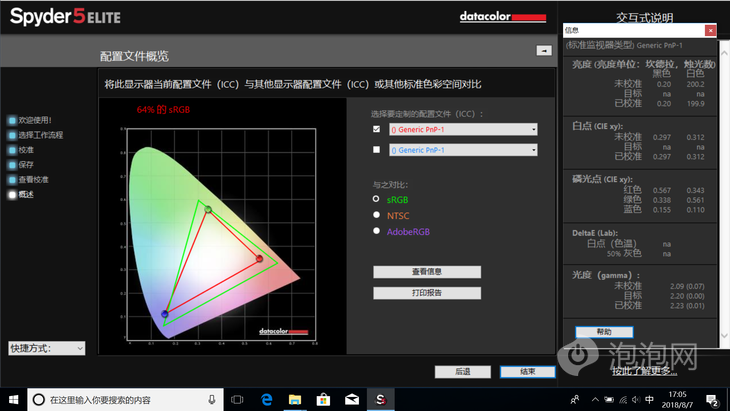Click the '64% 的 sRGB' gamut result text
This screenshot has width=730, height=411.
point(163,110)
